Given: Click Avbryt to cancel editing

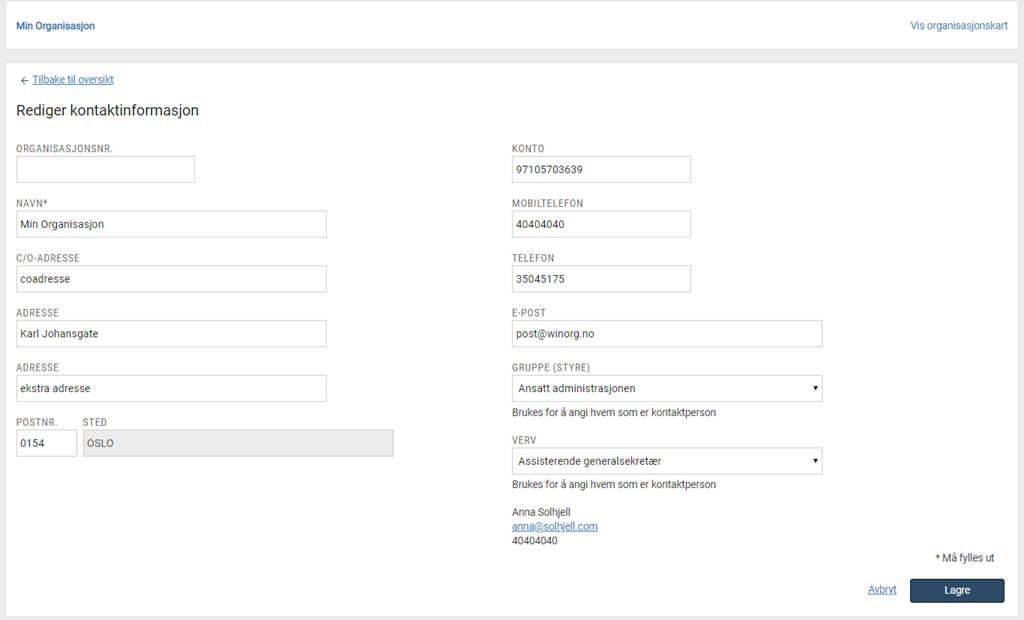Looking at the screenshot, I should [882, 589].
